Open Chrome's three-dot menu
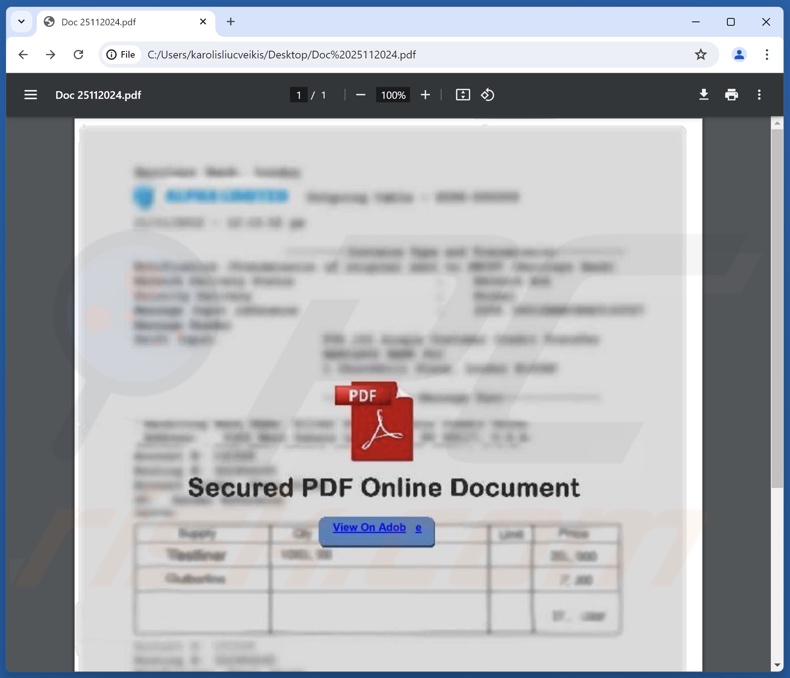790x678 pixels. coord(766,54)
